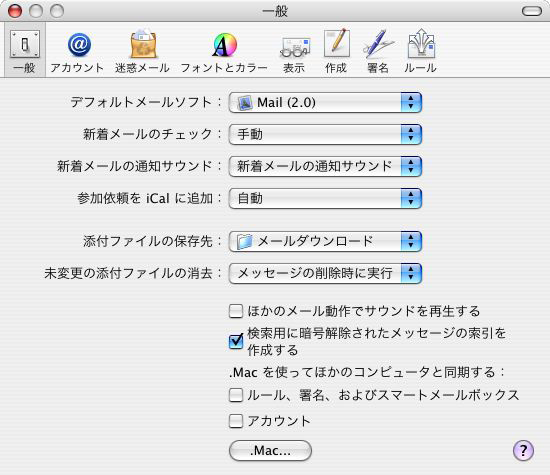Select the 迷惑メール junk mail icon
The height and width of the screenshot is (475, 550).
coord(142,52)
